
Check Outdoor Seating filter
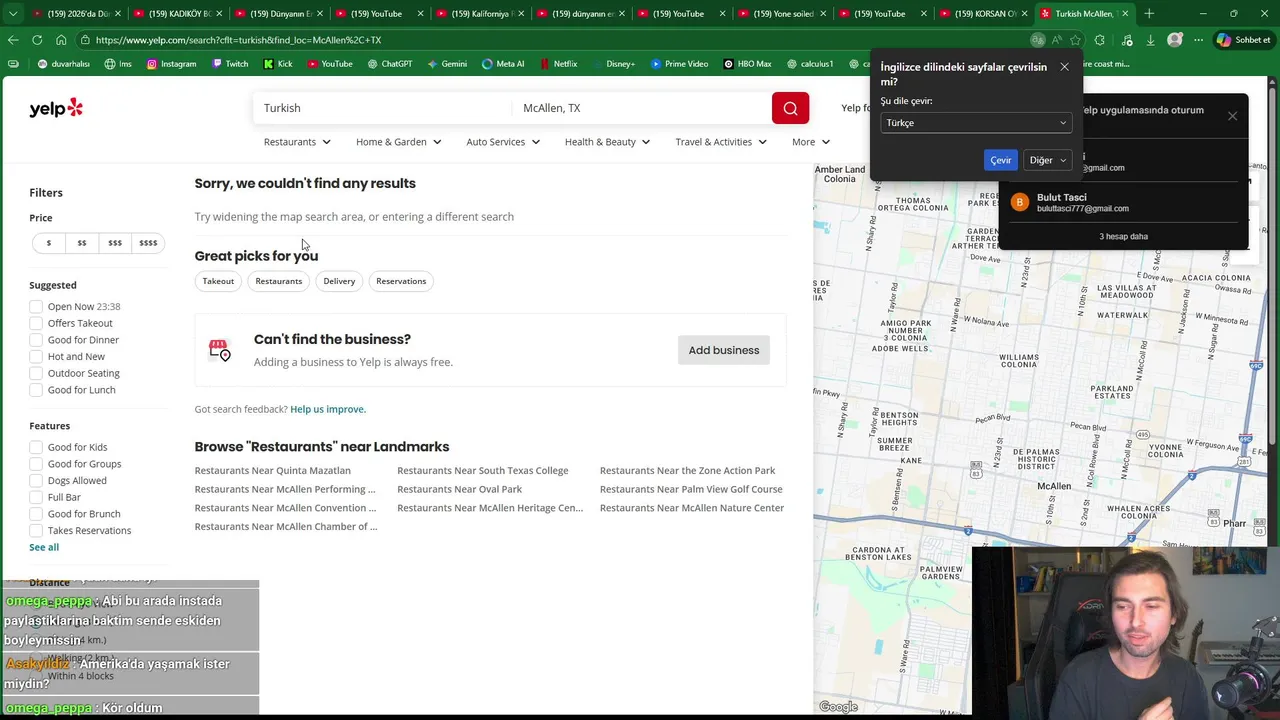[36, 373]
